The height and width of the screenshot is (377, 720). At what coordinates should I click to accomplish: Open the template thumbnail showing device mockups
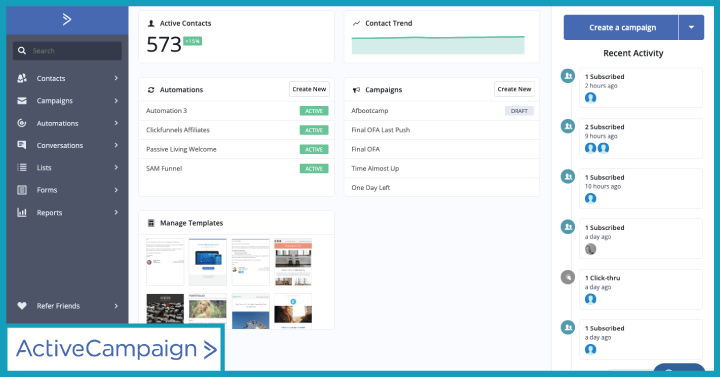click(208, 262)
